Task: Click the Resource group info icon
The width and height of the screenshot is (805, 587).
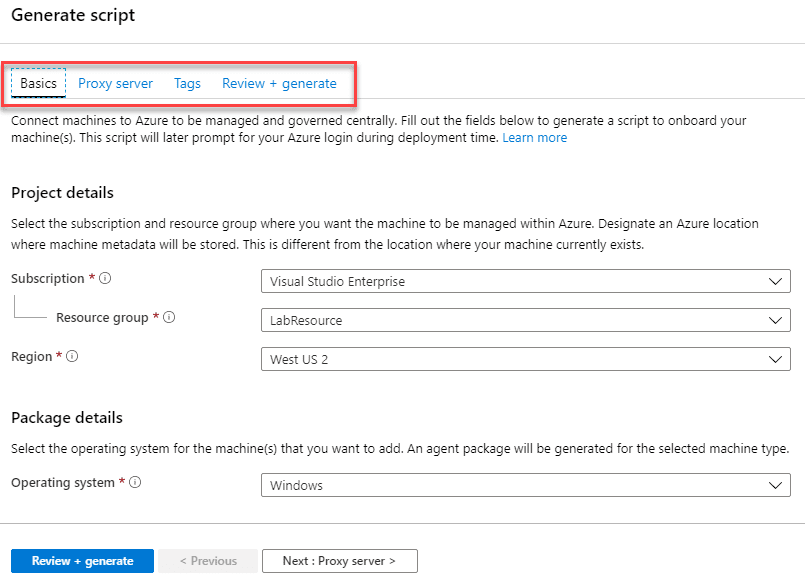Action: [x=170, y=318]
